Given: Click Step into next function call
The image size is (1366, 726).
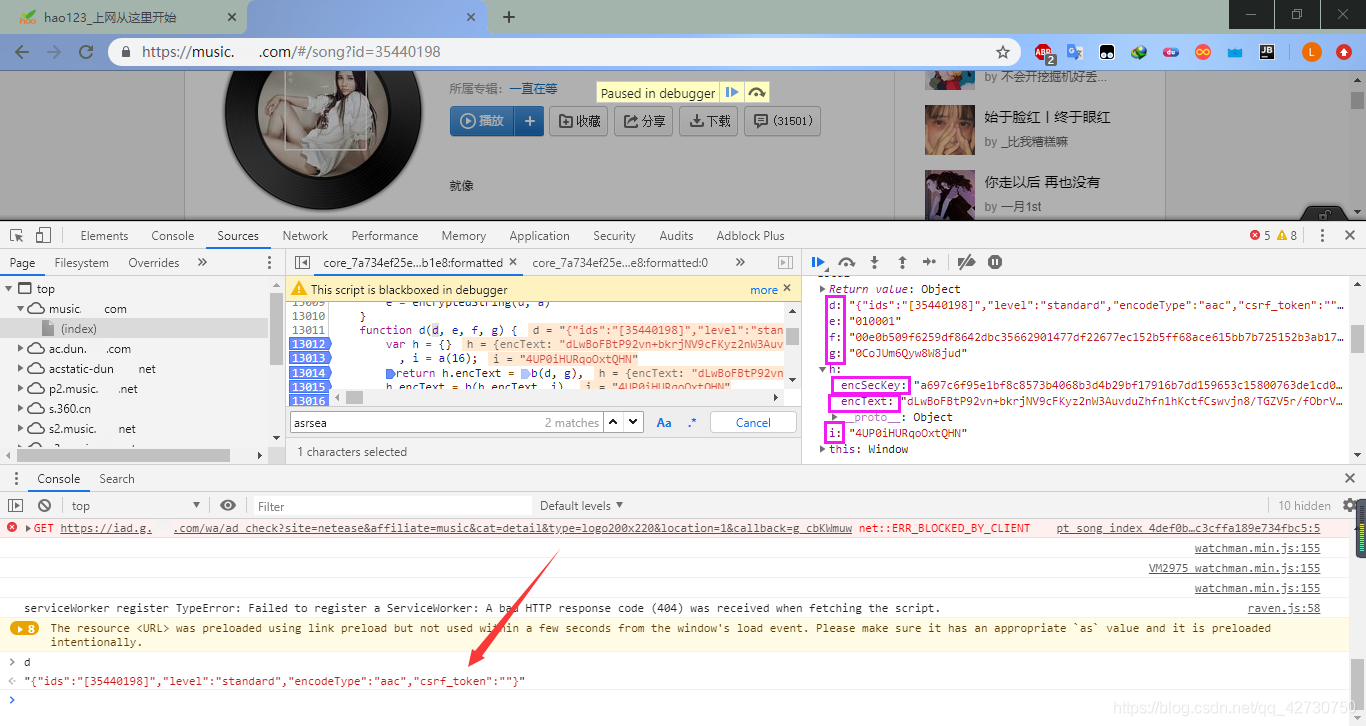Looking at the screenshot, I should pos(874,262).
